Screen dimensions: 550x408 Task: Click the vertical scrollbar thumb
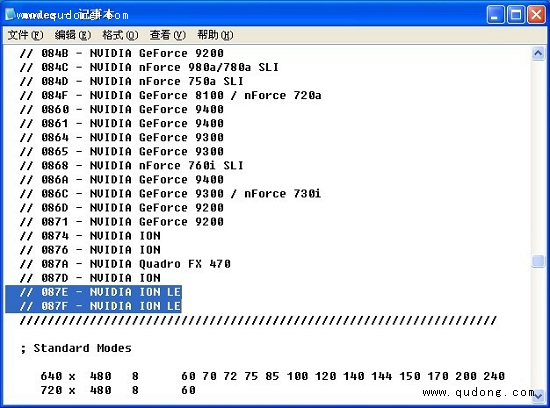(538, 261)
